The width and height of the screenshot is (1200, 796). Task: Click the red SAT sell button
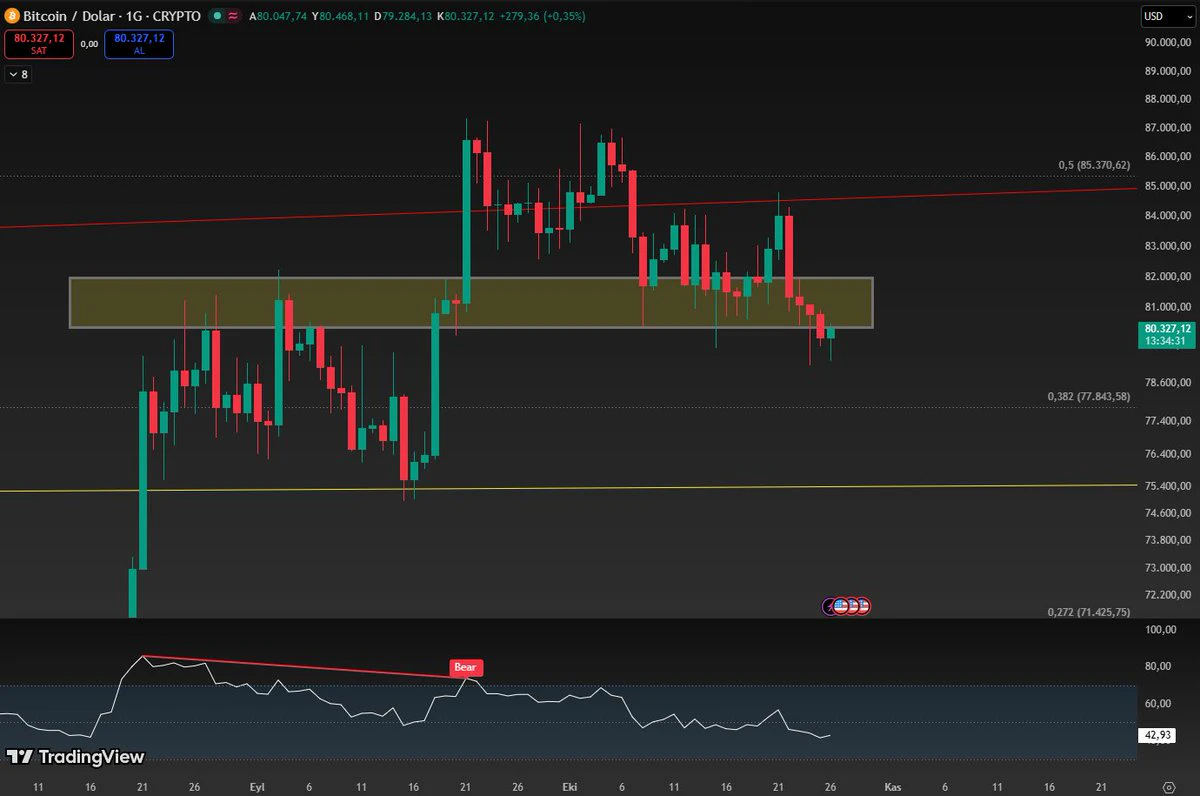(x=38, y=43)
